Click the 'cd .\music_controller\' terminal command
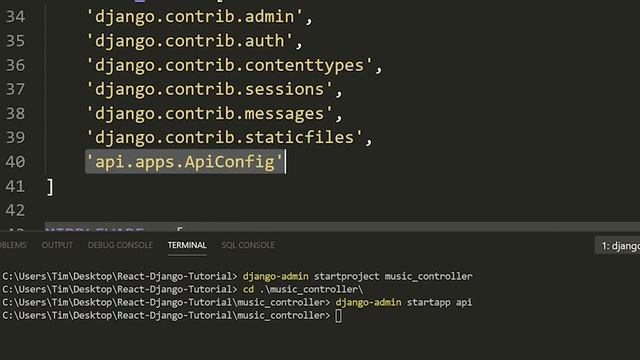Screen dimensions: 640x360 (x=303, y=289)
